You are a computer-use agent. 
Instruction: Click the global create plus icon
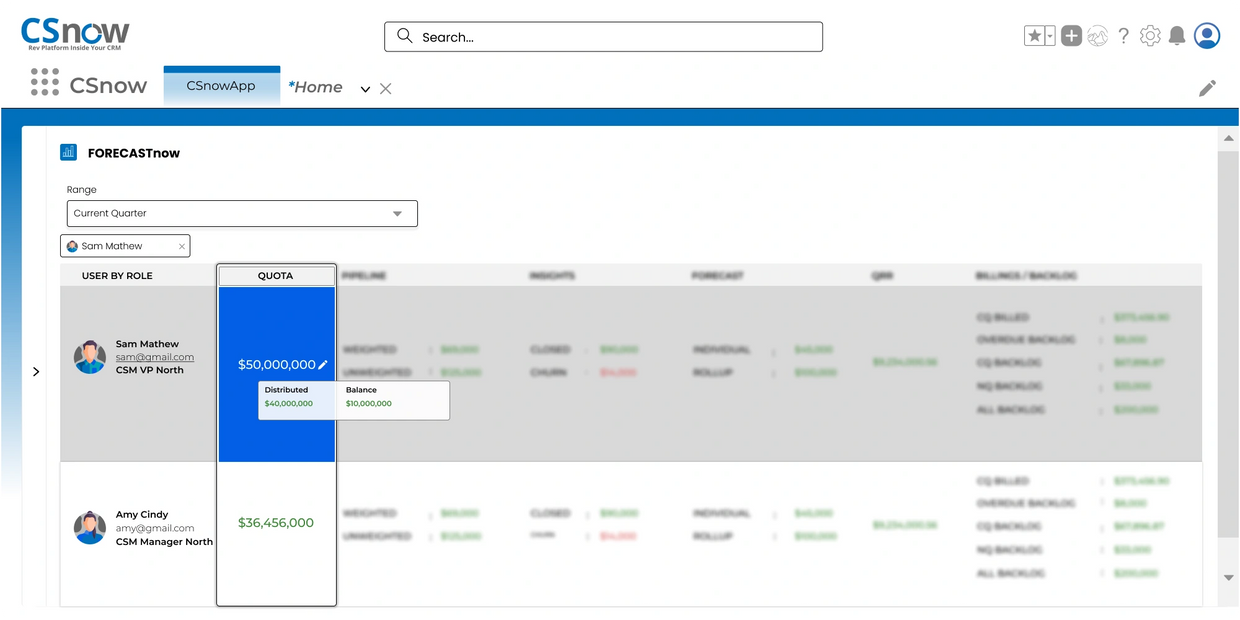(1072, 36)
